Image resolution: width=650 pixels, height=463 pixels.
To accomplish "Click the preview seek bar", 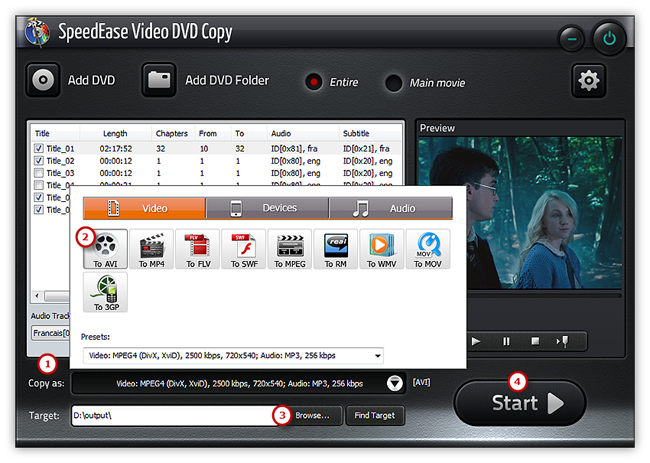I will 544,296.
